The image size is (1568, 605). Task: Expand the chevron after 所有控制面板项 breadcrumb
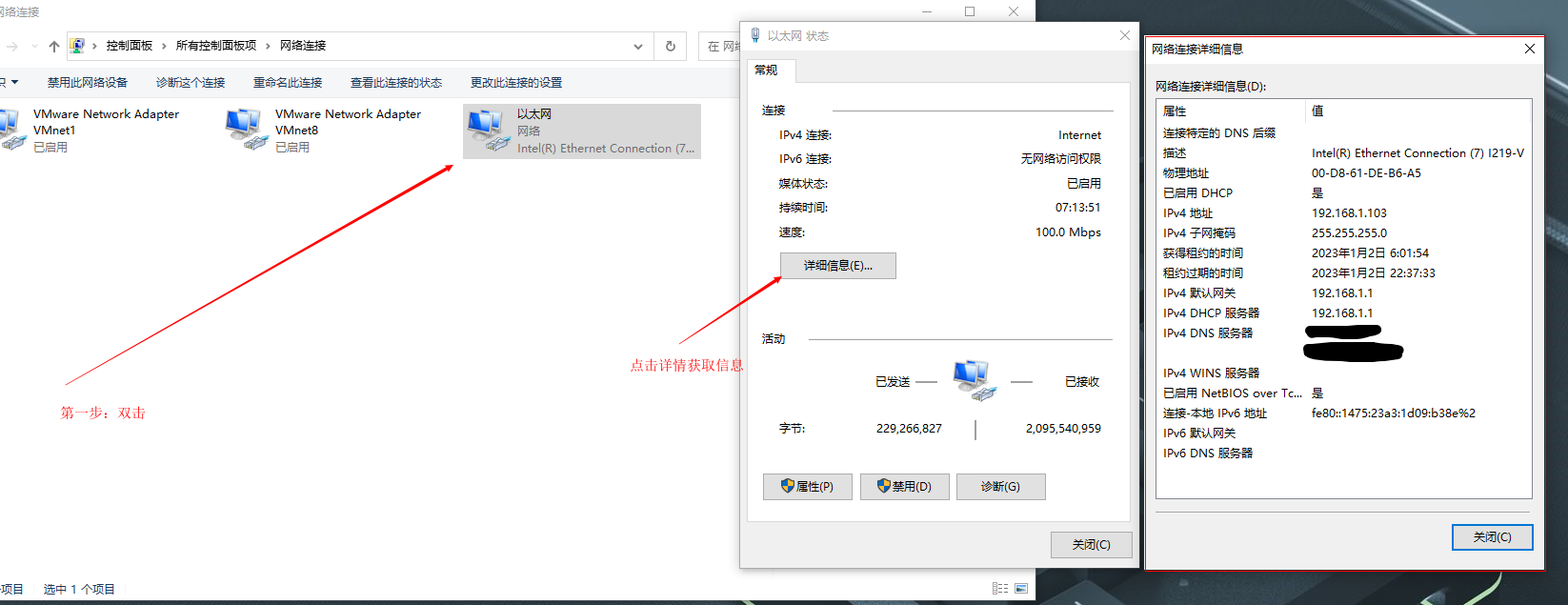point(268,46)
